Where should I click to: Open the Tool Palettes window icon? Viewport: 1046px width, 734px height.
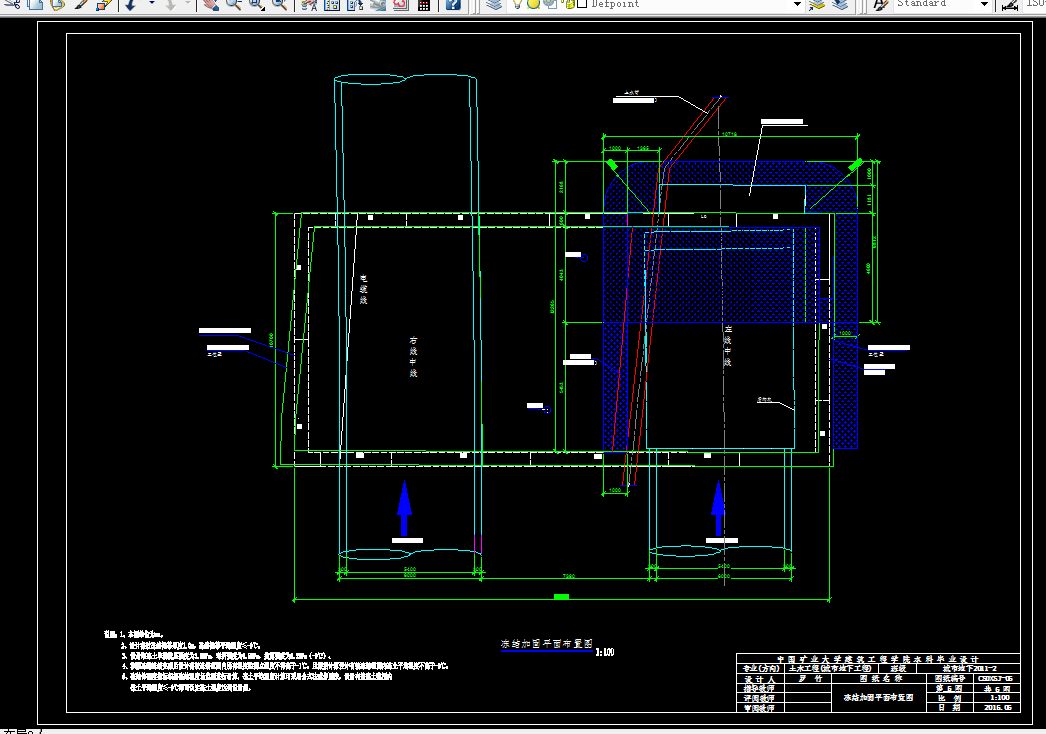click(x=355, y=4)
